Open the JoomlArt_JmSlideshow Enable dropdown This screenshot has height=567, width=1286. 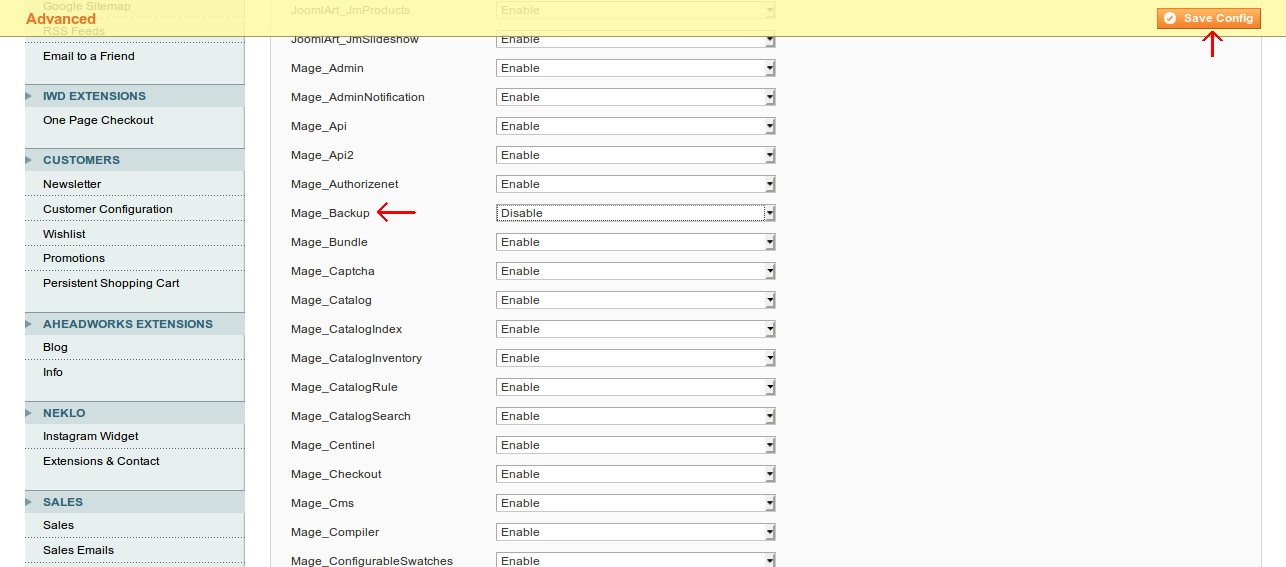(x=636, y=39)
